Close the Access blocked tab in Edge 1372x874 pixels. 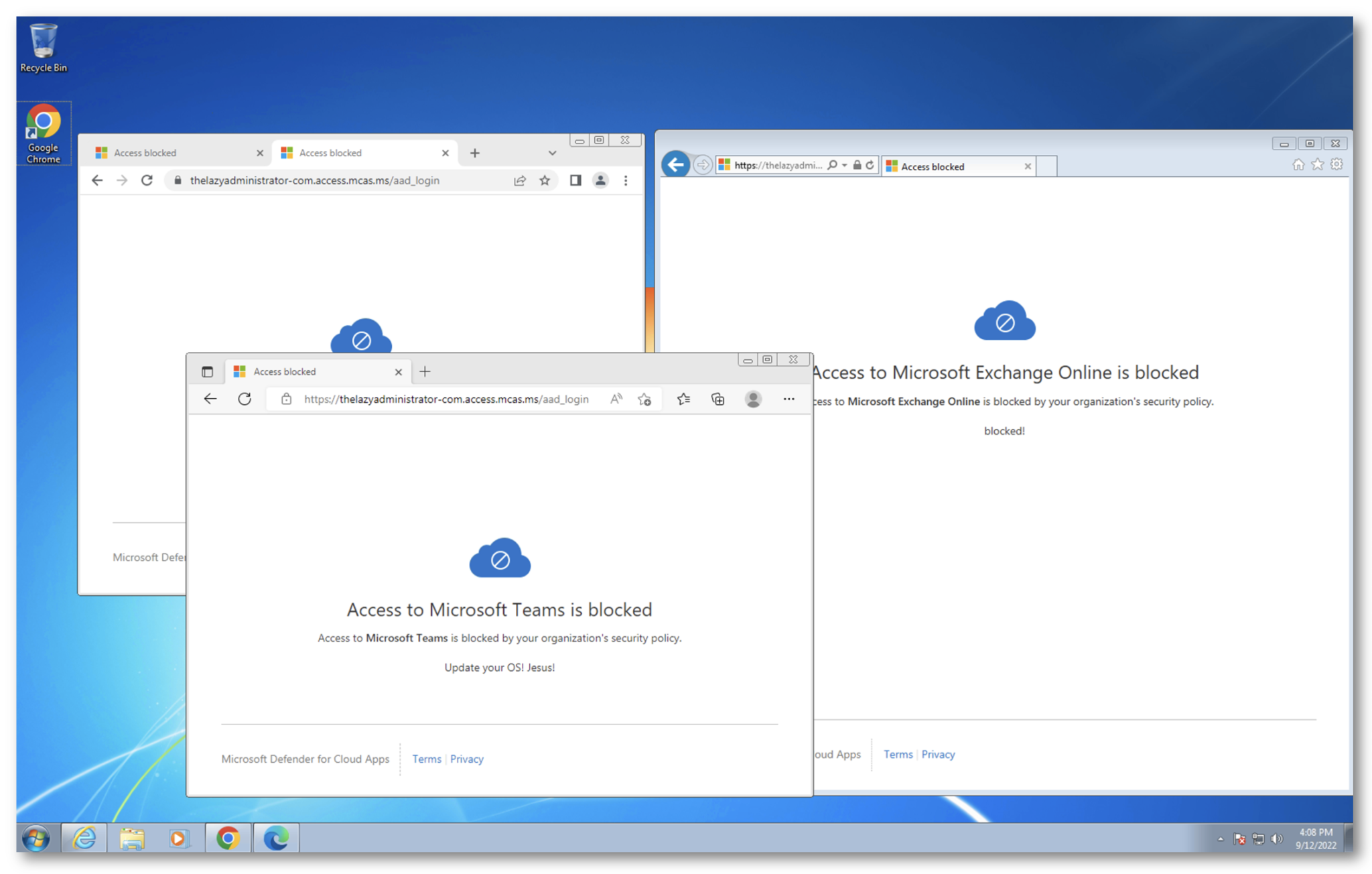(x=399, y=372)
